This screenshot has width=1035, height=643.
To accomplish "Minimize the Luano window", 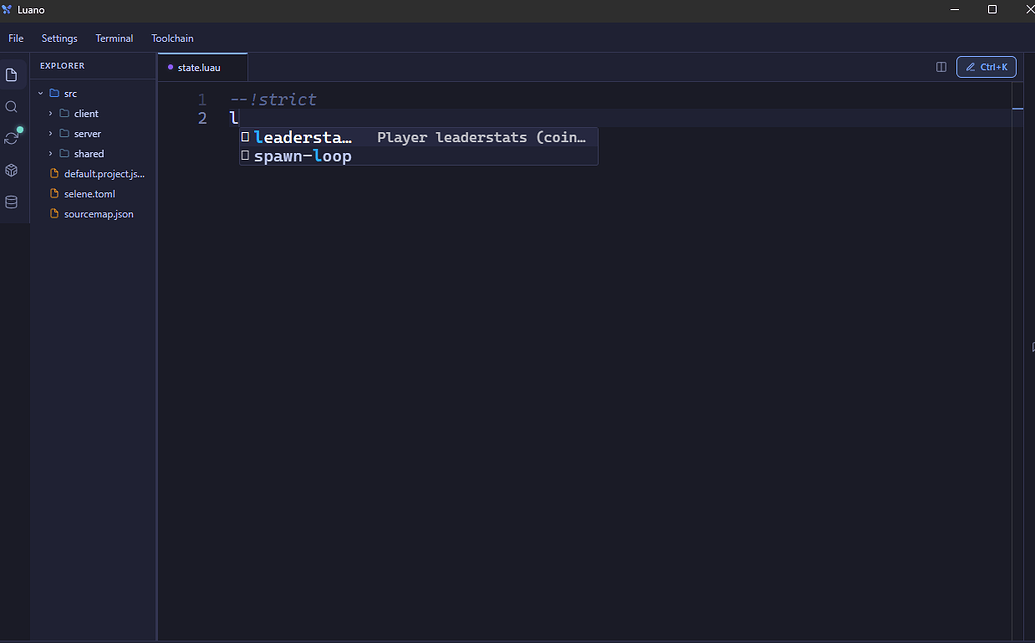I will point(954,9).
